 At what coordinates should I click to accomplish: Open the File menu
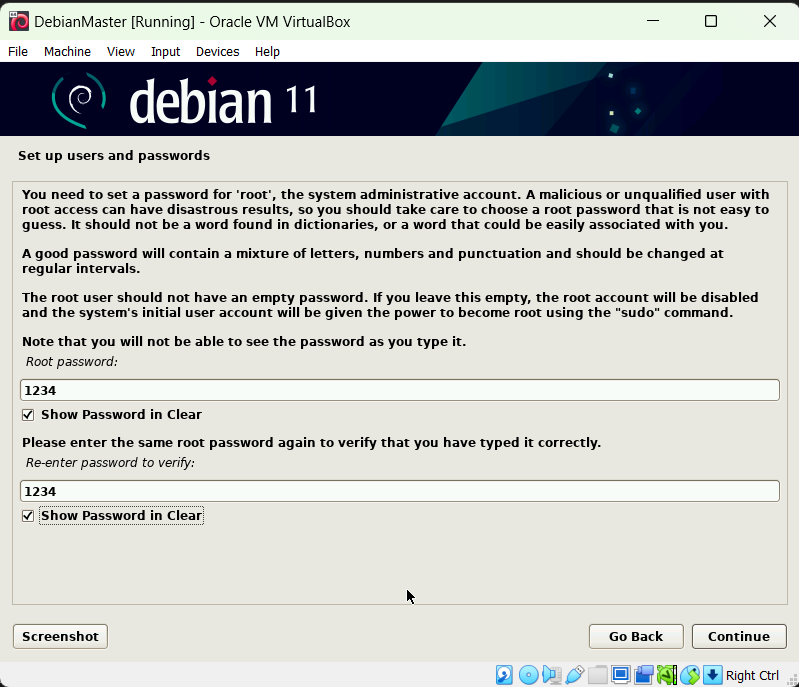[18, 51]
